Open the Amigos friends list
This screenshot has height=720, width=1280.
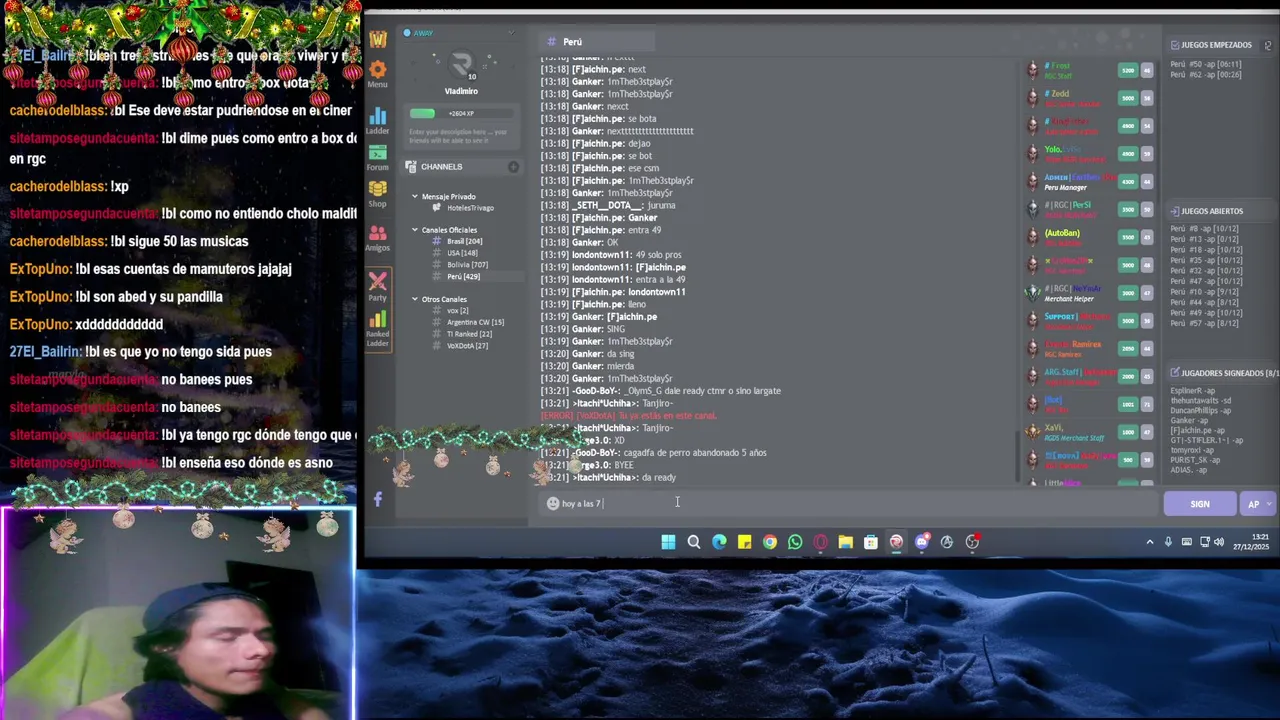coord(377,238)
